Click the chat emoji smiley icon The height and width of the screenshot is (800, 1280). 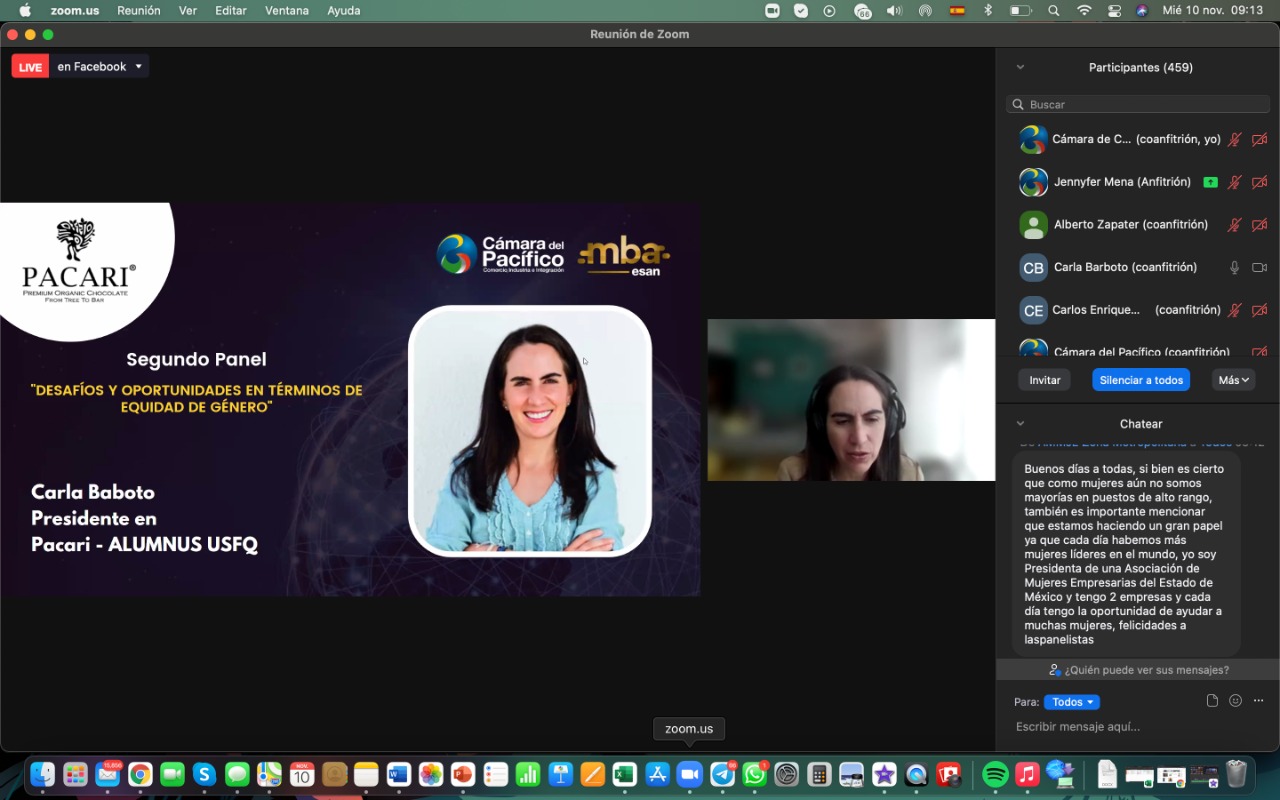(x=1235, y=701)
